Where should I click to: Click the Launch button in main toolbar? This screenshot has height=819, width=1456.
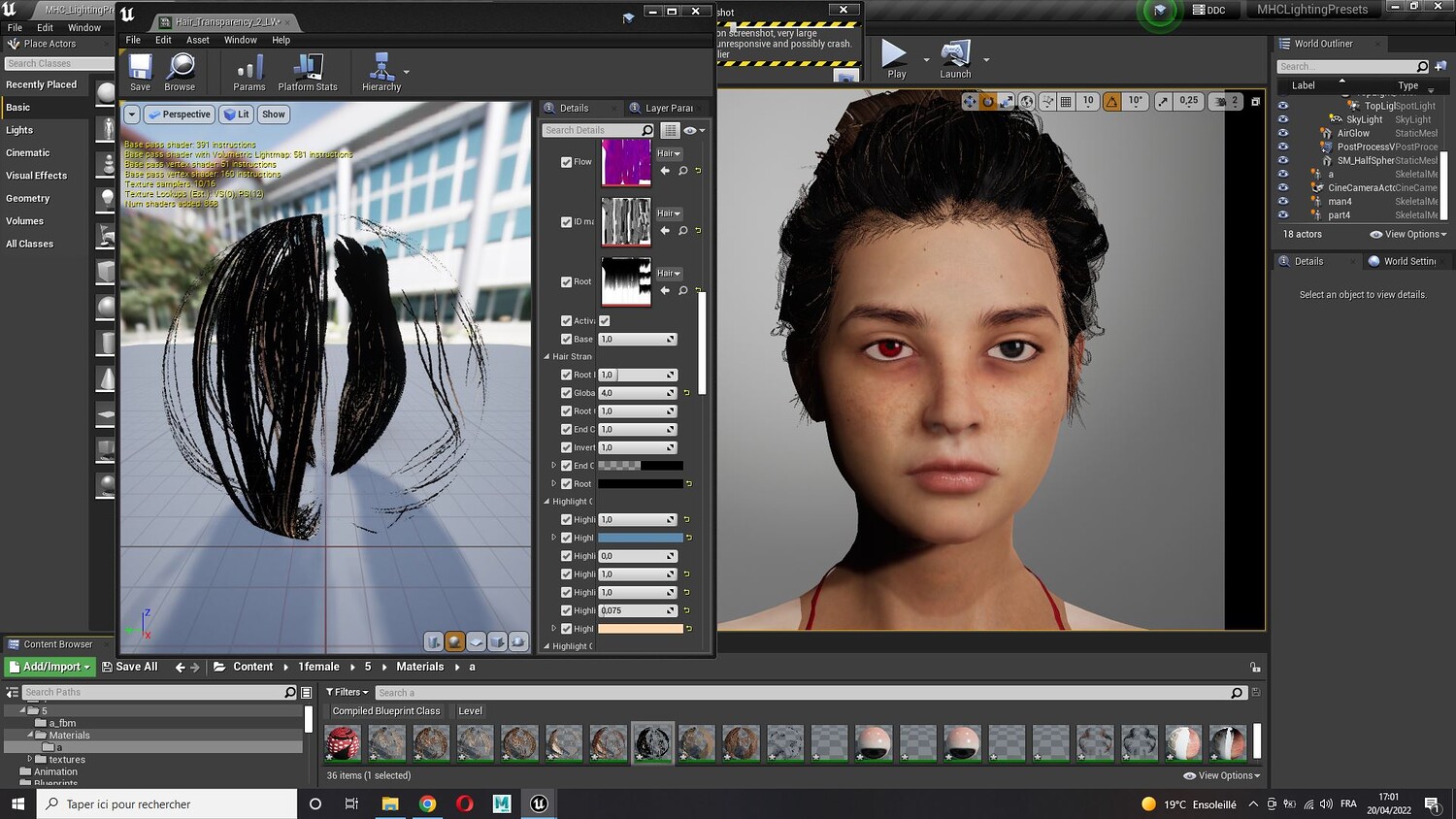(x=955, y=59)
